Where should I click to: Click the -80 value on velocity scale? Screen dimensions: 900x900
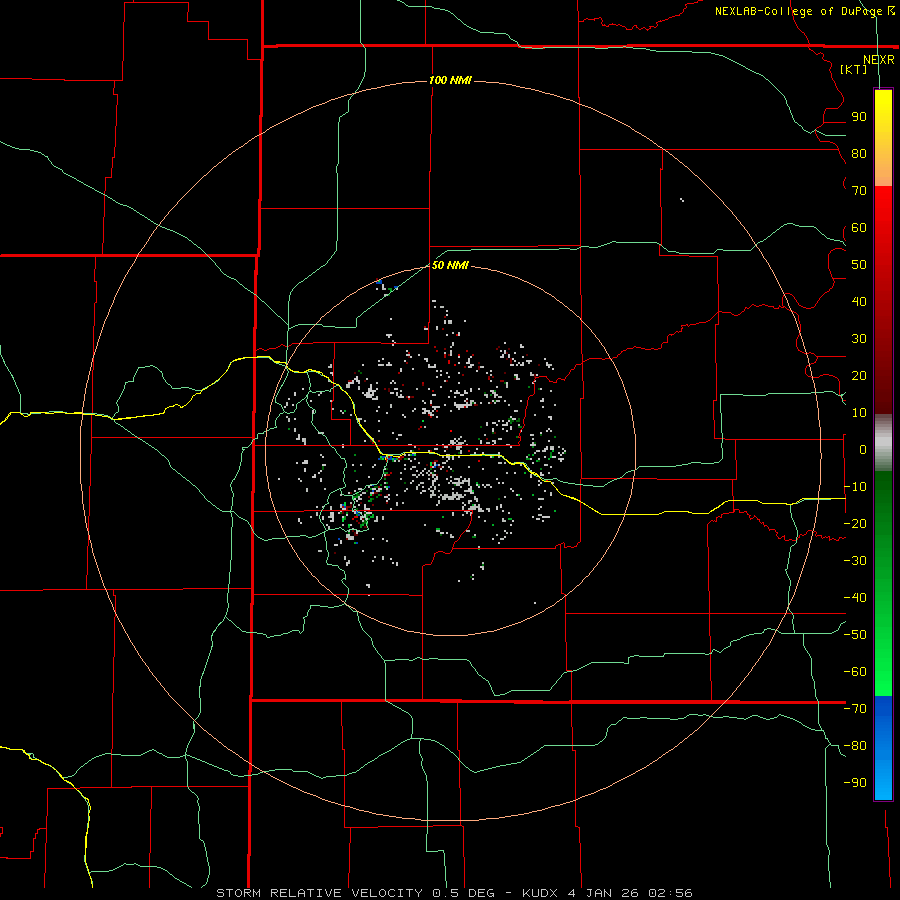click(x=855, y=746)
